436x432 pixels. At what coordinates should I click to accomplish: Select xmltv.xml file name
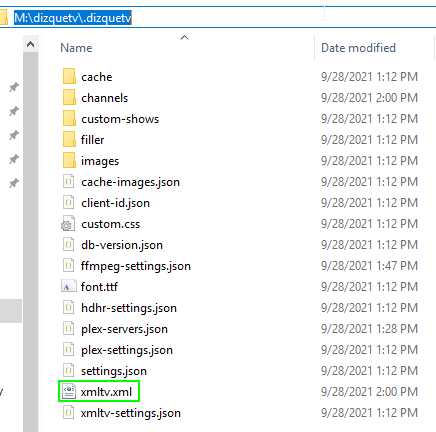(x=106, y=392)
